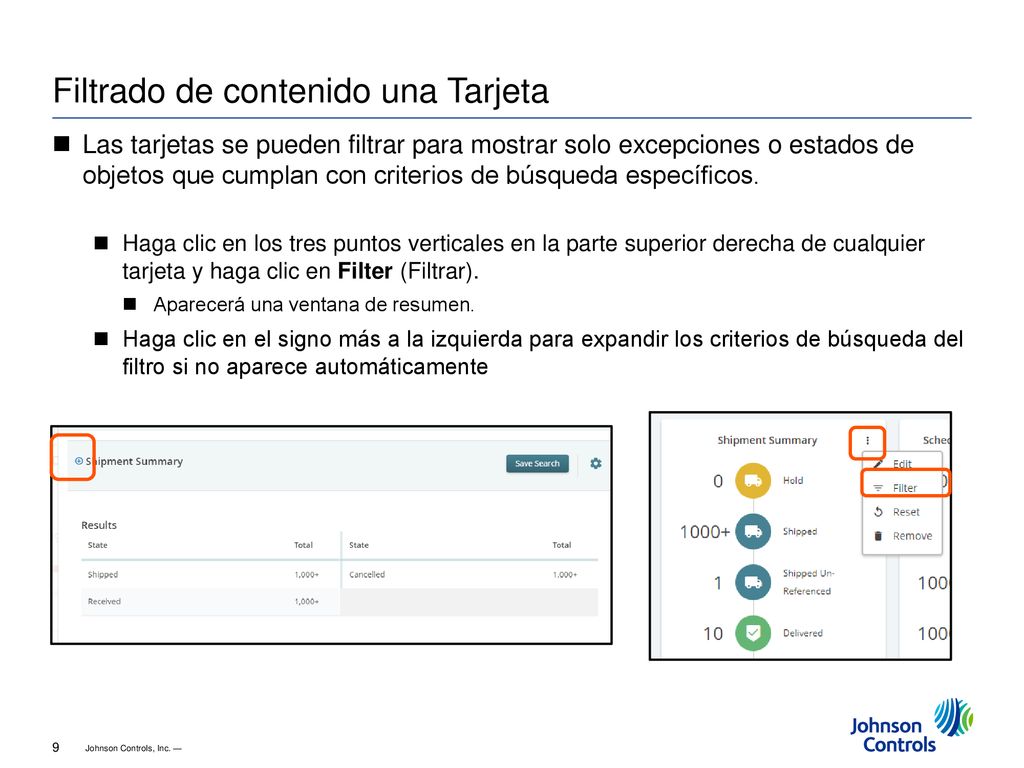Click the filter lines icon beside Filter
Image resolution: width=1024 pixels, height=768 pixels.
point(878,488)
